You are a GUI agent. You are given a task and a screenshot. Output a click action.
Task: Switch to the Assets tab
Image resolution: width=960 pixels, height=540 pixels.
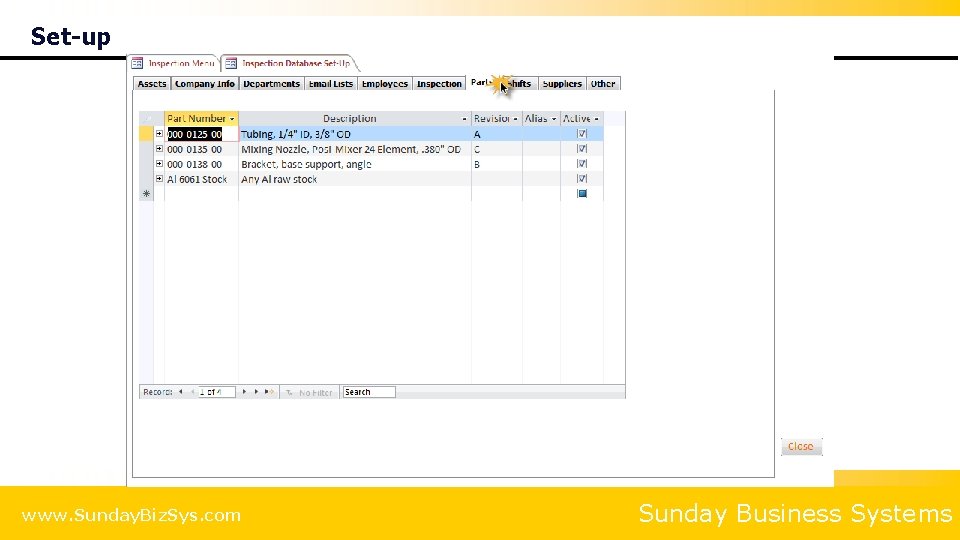tap(152, 84)
